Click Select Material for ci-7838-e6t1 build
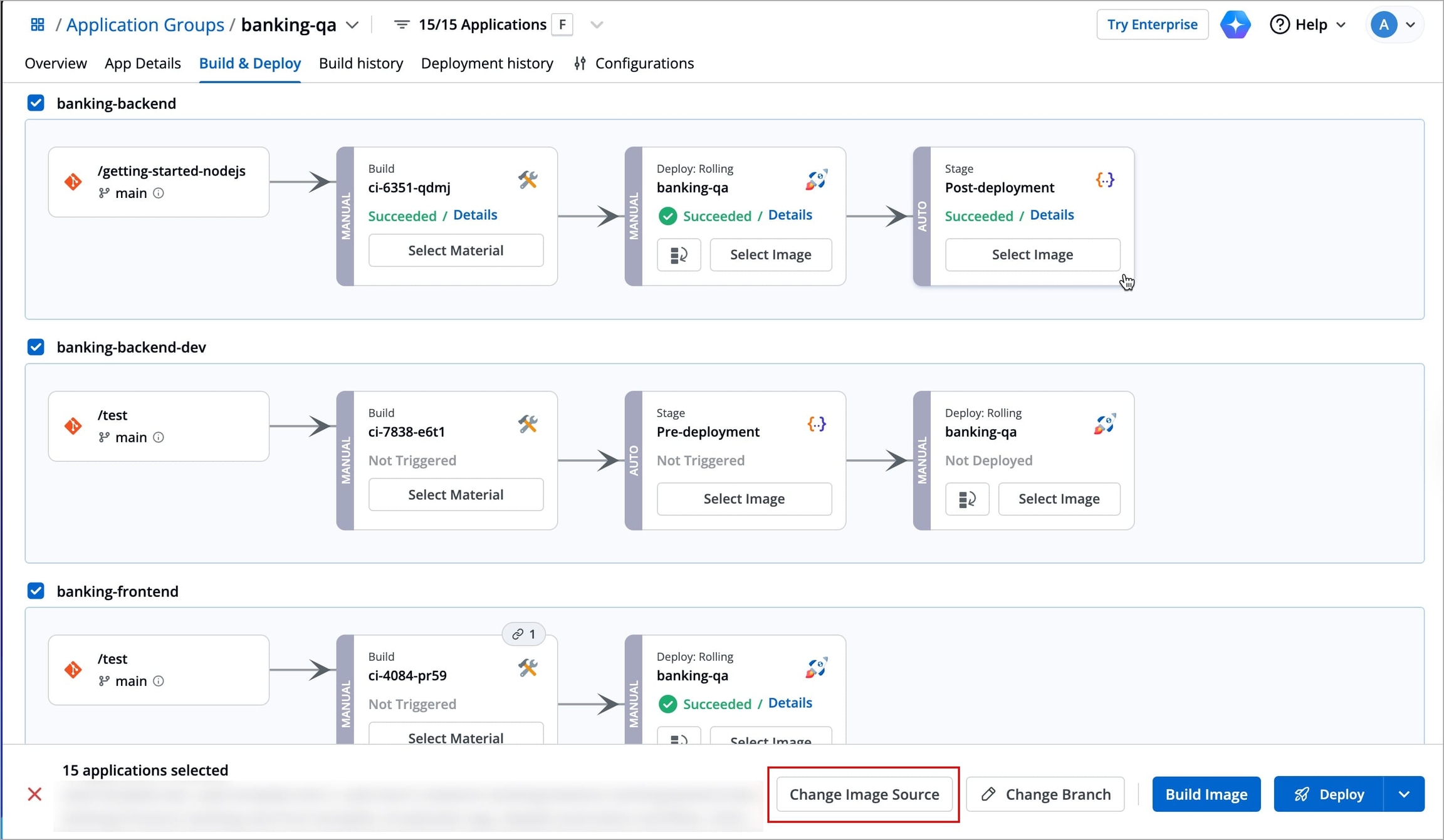The image size is (1444, 840). [x=456, y=495]
